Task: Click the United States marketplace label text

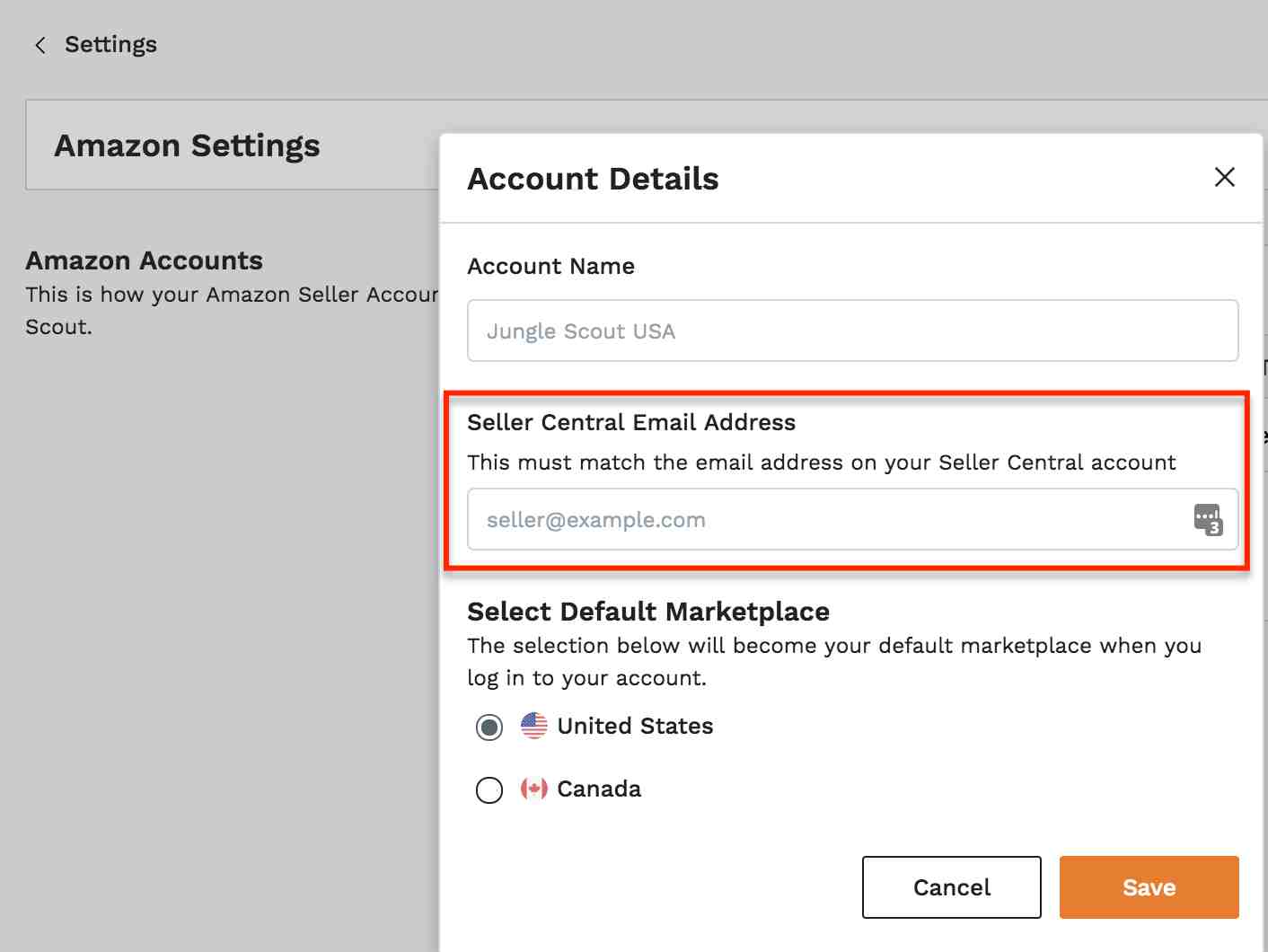Action: point(635,726)
